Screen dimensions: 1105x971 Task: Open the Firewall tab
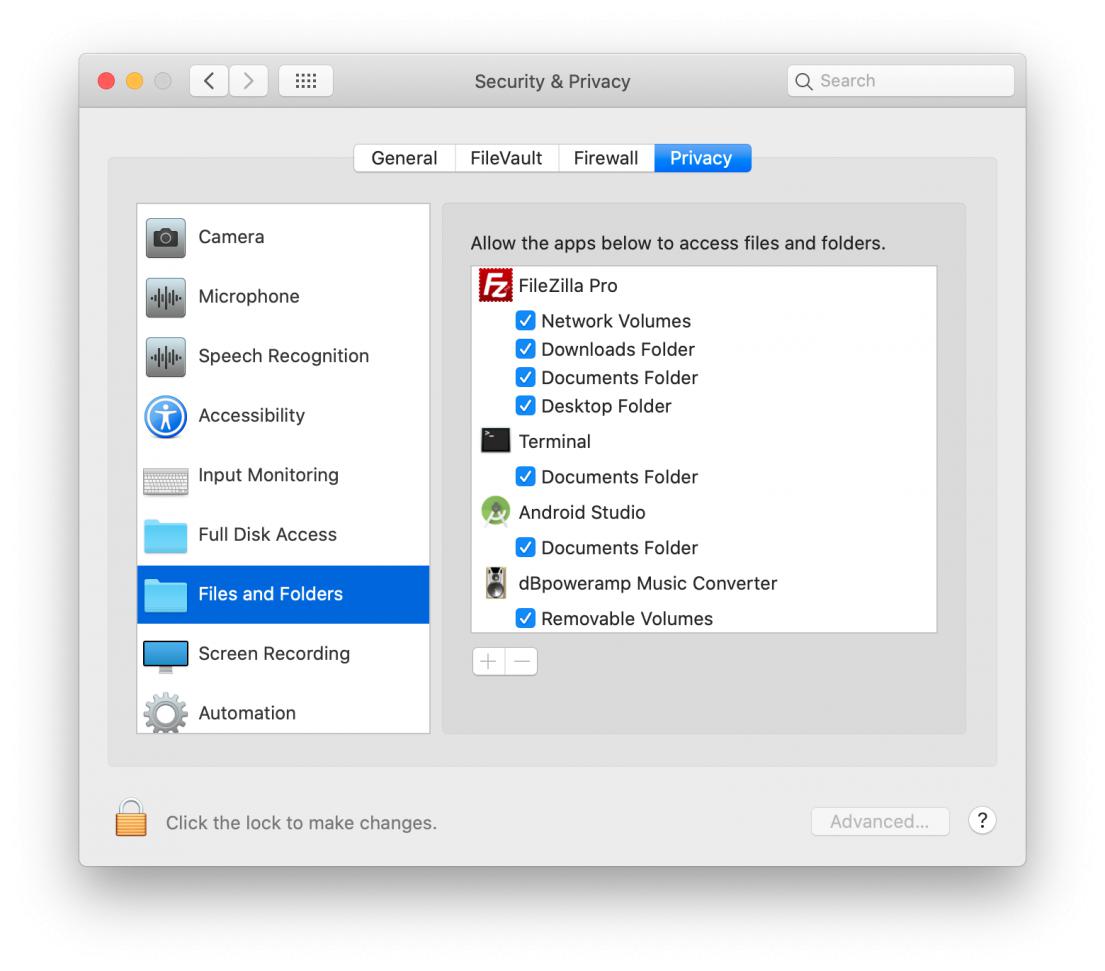point(605,158)
